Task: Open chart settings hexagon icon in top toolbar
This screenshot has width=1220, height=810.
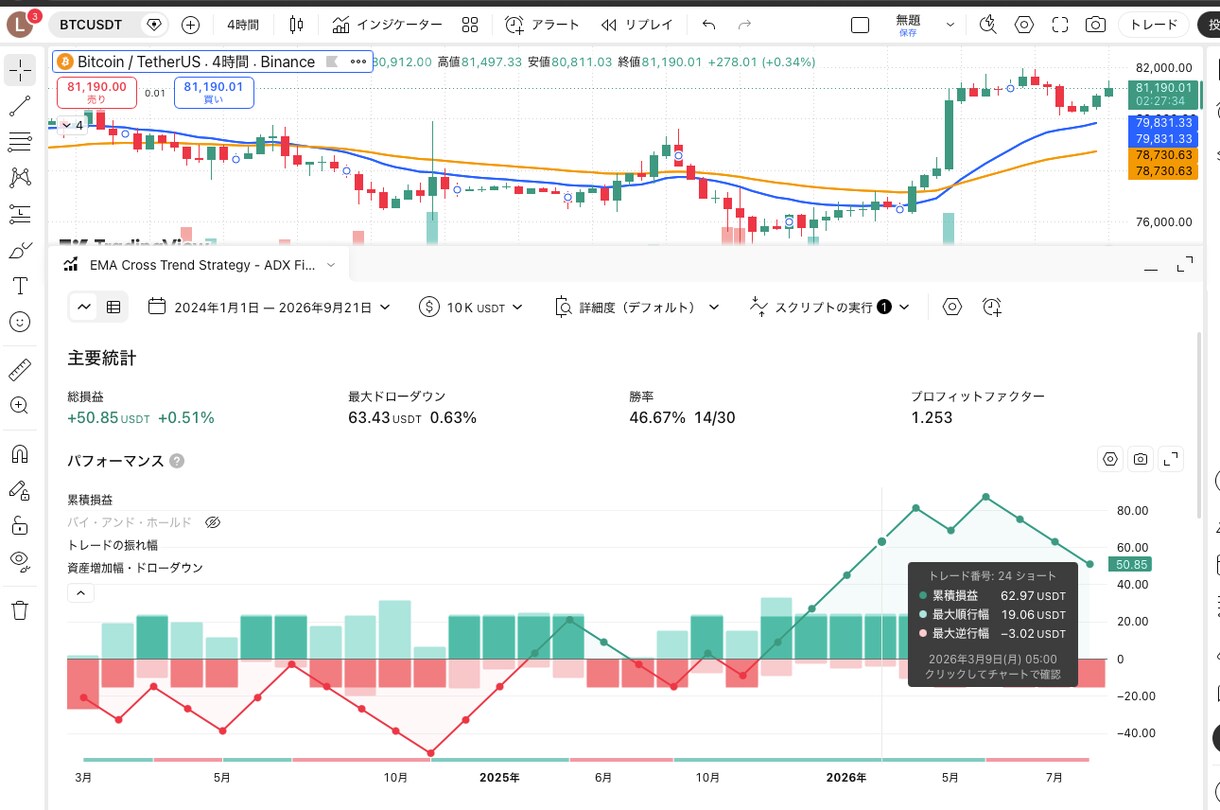Action: coord(1025,25)
